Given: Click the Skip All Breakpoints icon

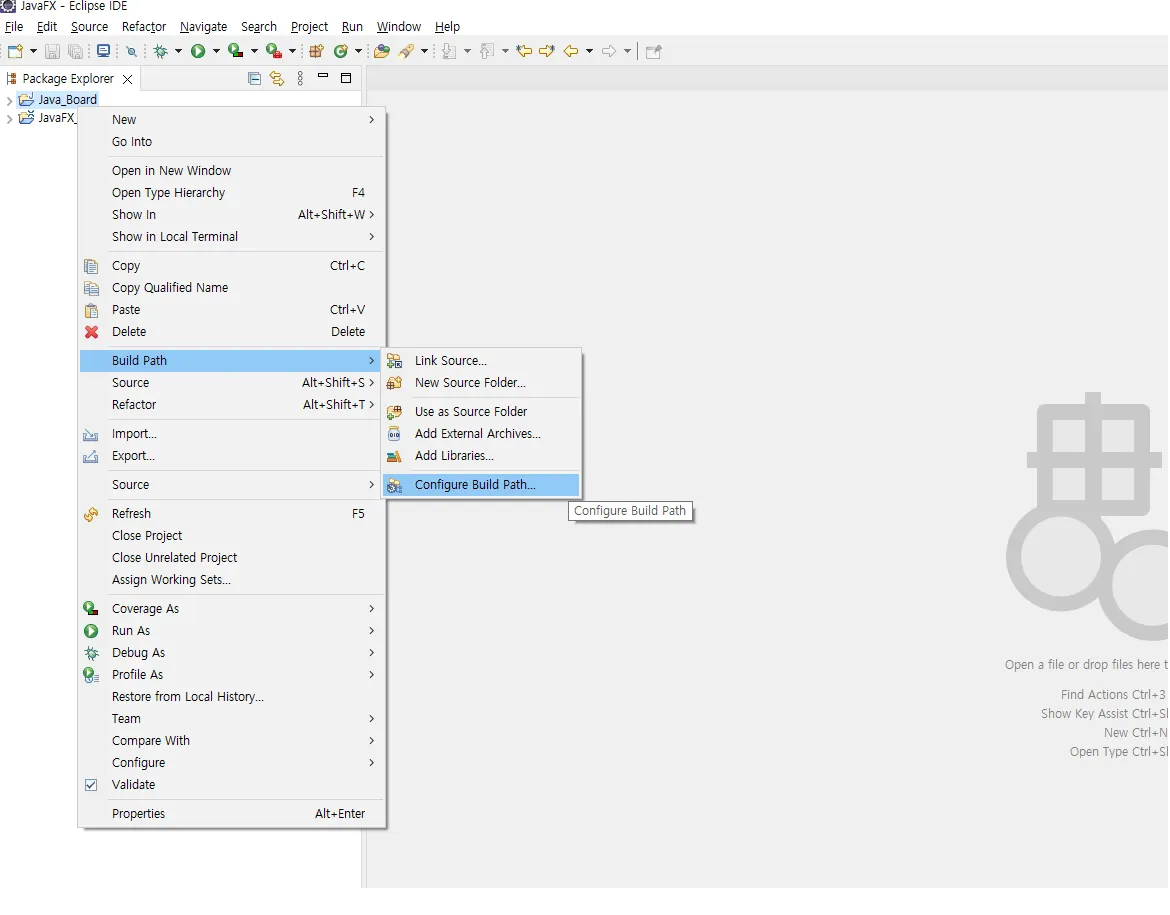Looking at the screenshot, I should click(x=131, y=51).
